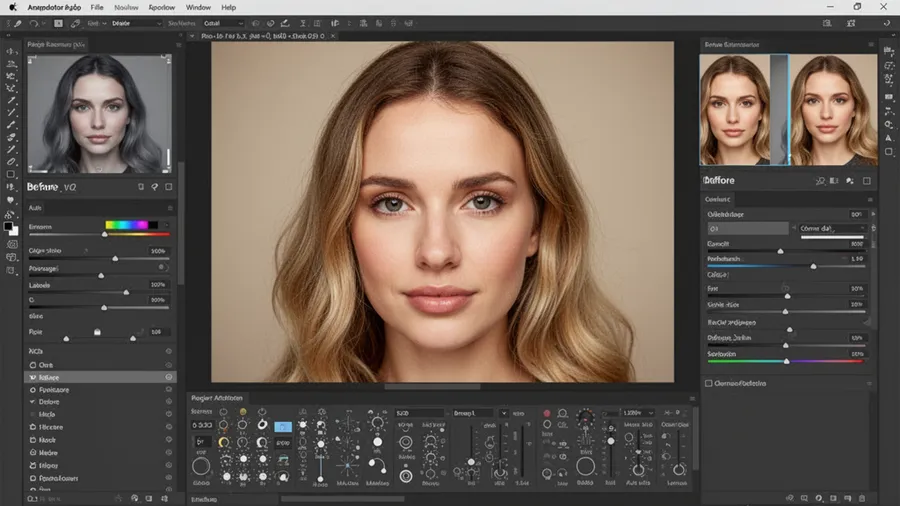Select the rectangle shape tool in left toolbar
900x506 pixels.
coord(10,174)
